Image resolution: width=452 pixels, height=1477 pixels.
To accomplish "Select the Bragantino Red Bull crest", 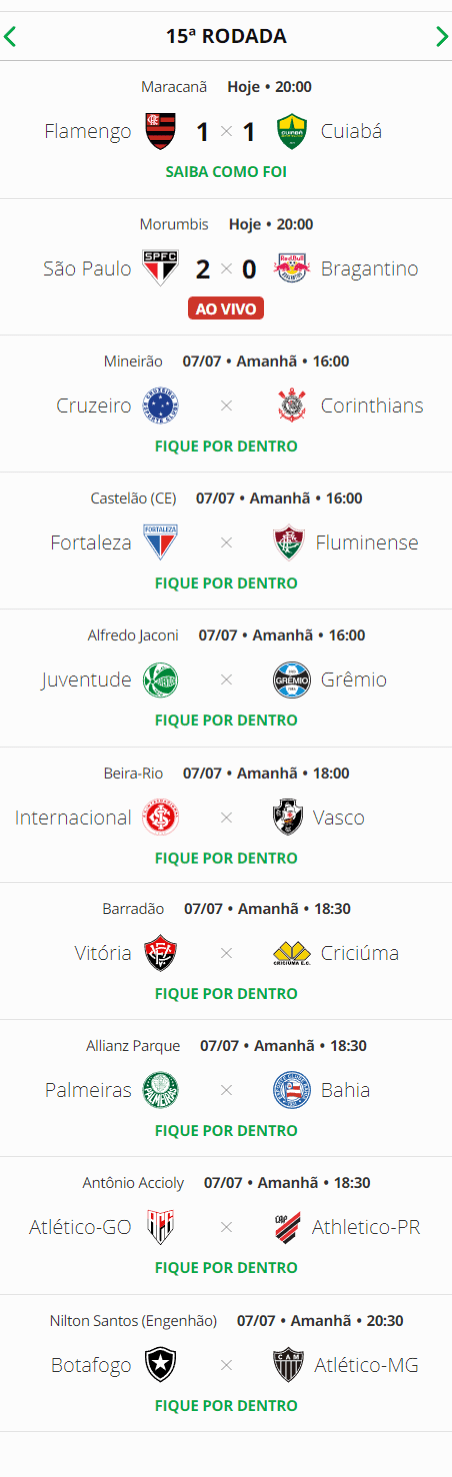I will tap(291, 268).
